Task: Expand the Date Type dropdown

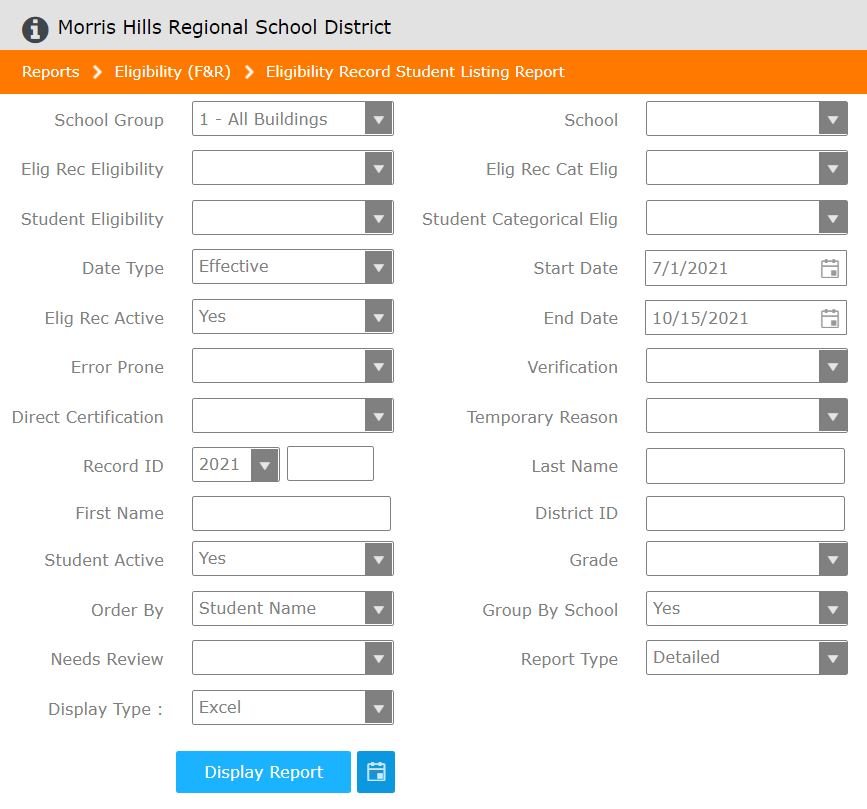Action: point(378,267)
